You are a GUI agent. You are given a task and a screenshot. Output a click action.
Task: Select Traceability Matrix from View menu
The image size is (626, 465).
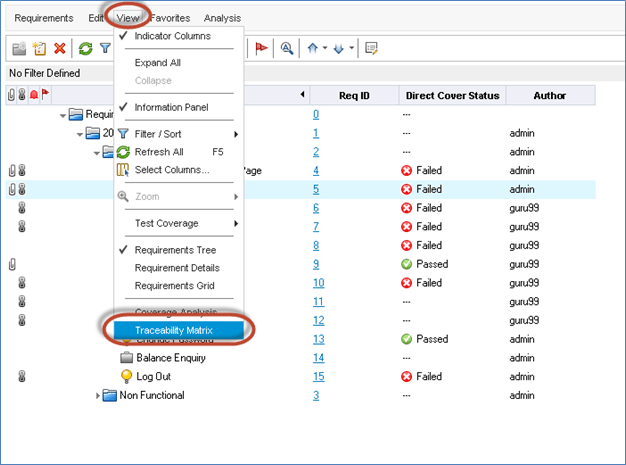click(176, 329)
